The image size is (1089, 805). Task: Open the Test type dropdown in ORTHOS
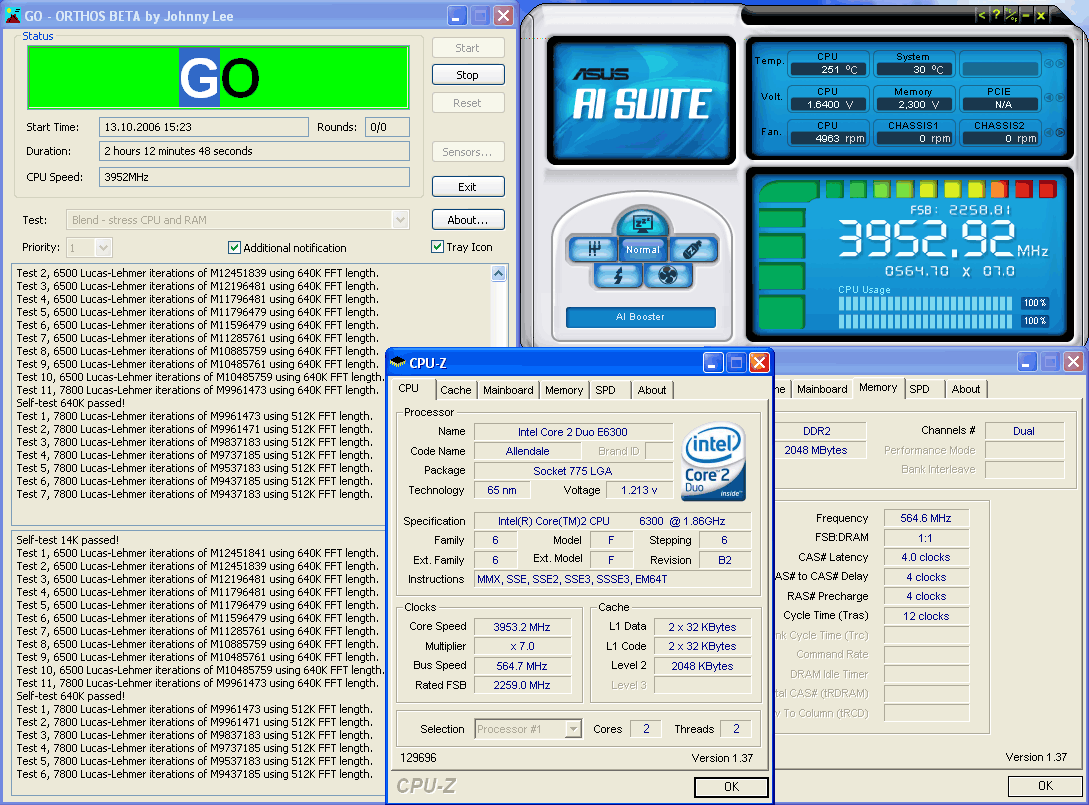coord(400,219)
